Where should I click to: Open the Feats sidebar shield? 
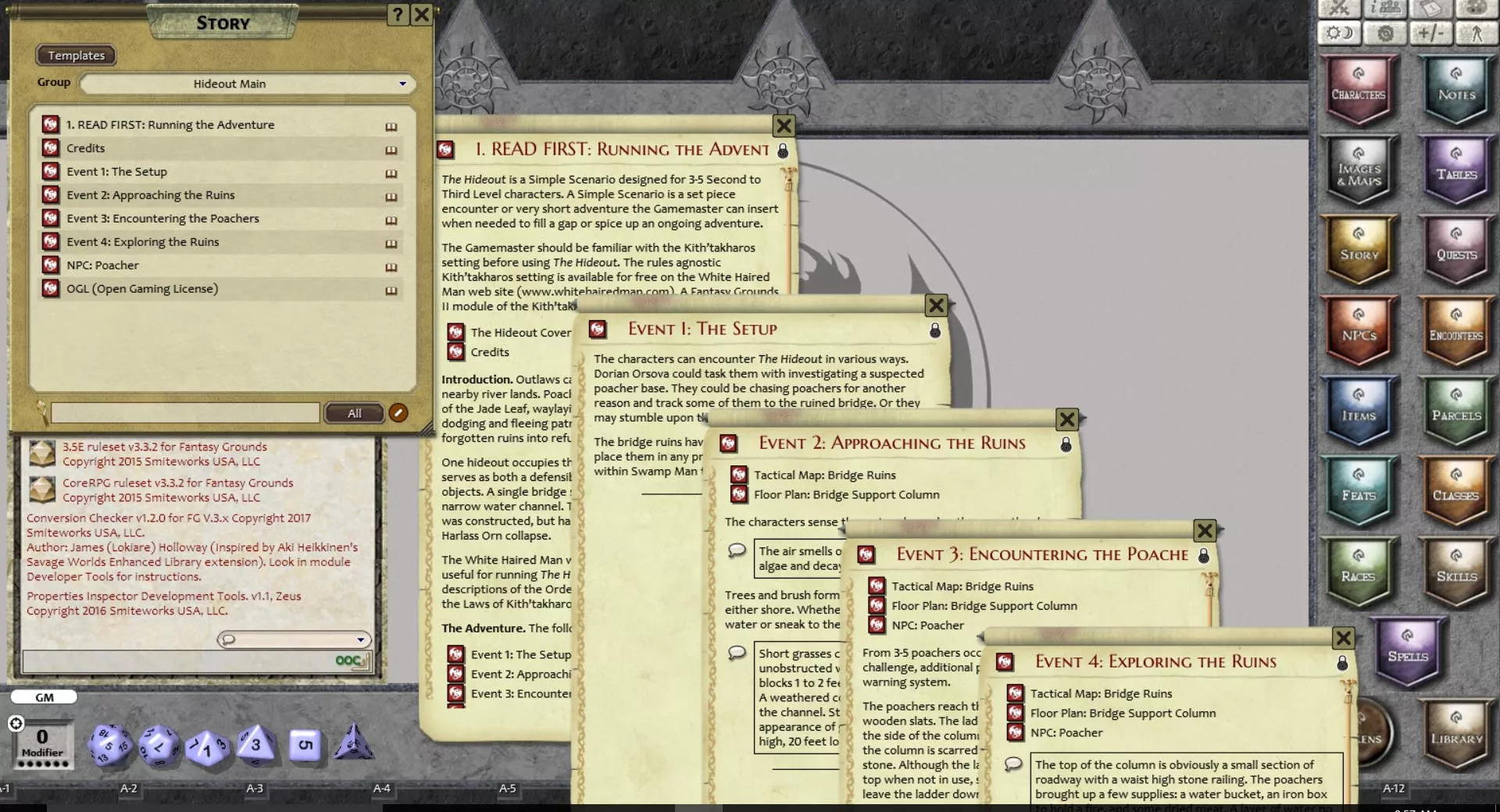point(1359,493)
